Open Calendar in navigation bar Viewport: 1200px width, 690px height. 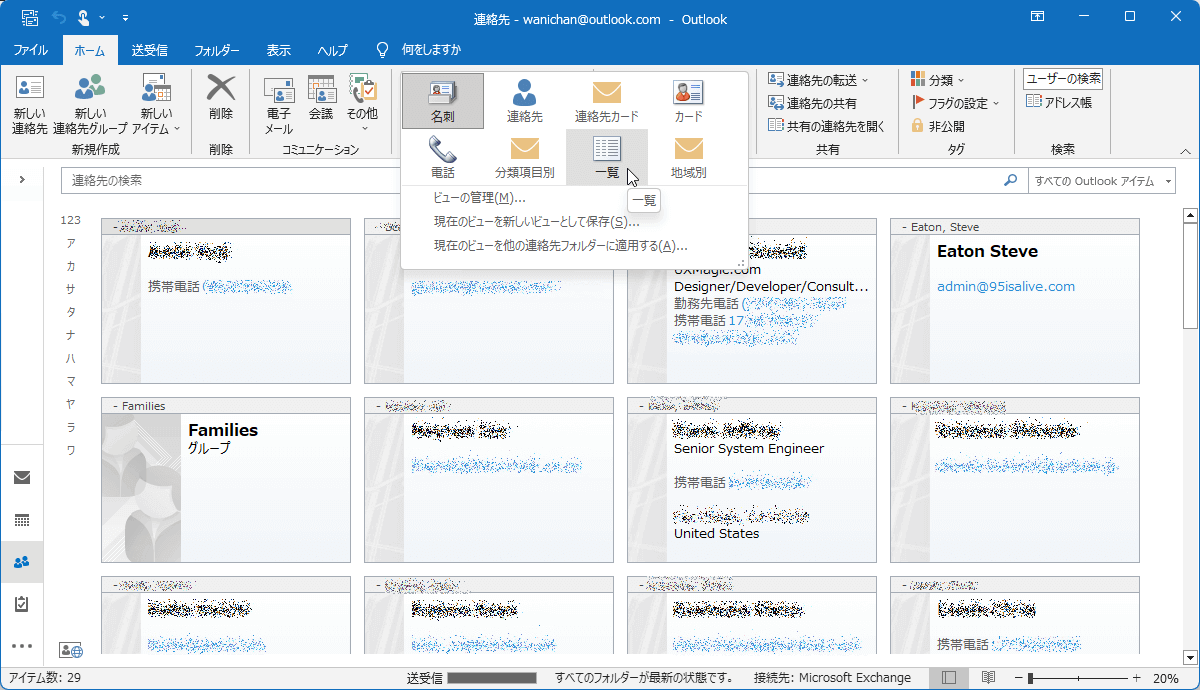point(22,520)
